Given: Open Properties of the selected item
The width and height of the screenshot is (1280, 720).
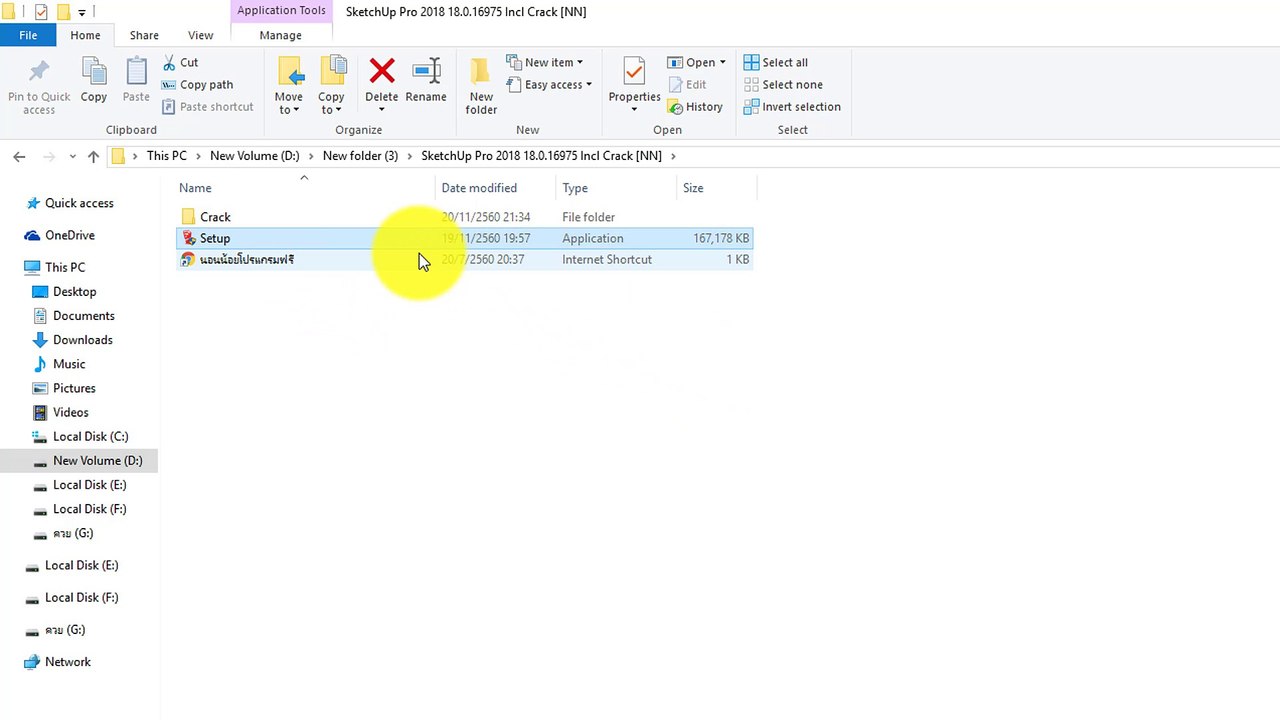Looking at the screenshot, I should click(634, 86).
